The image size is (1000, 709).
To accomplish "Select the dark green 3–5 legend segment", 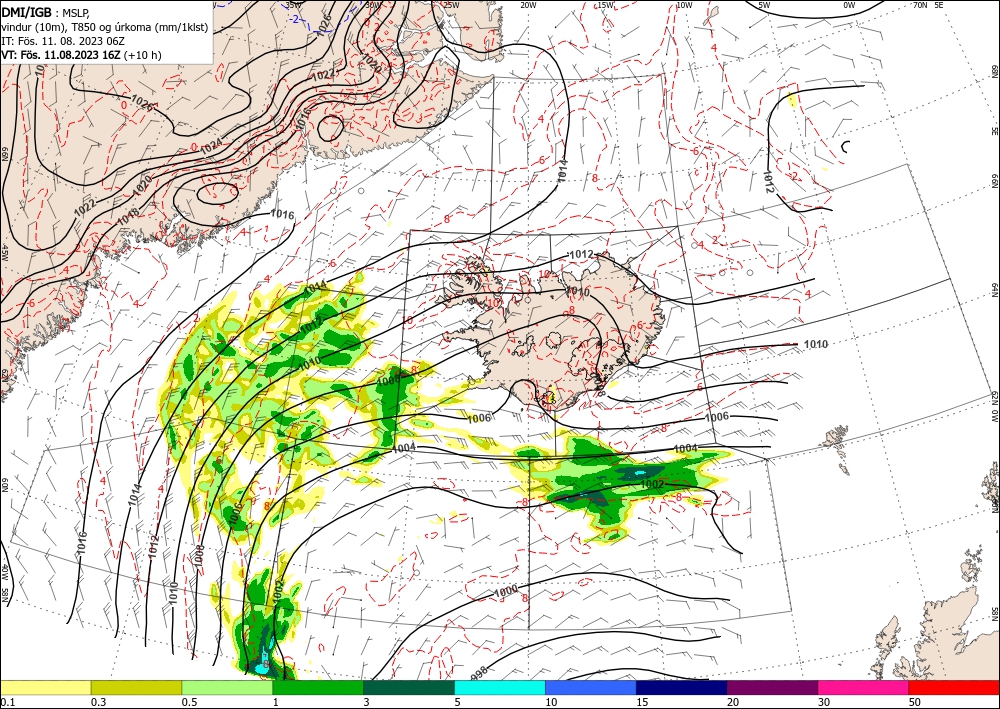I will [409, 687].
